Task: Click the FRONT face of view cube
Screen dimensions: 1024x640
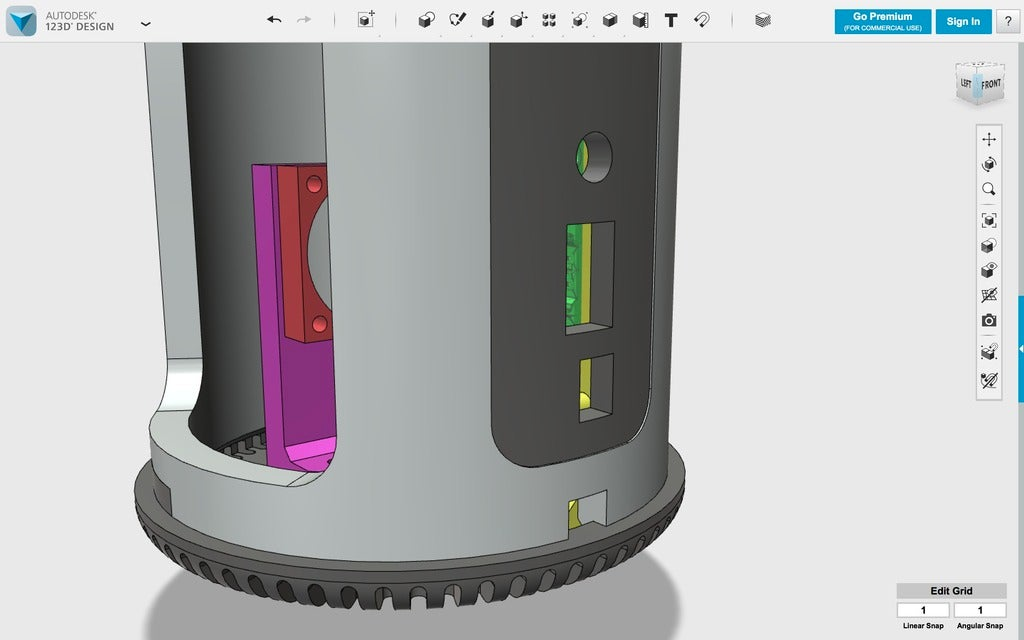Action: click(991, 84)
